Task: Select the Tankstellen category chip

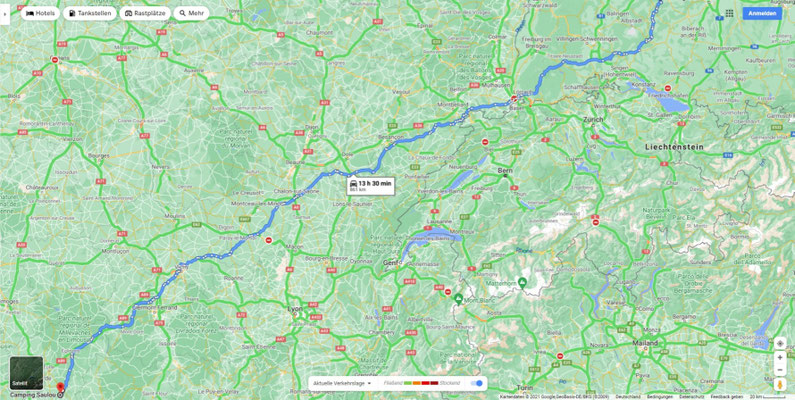Action: coord(90,14)
